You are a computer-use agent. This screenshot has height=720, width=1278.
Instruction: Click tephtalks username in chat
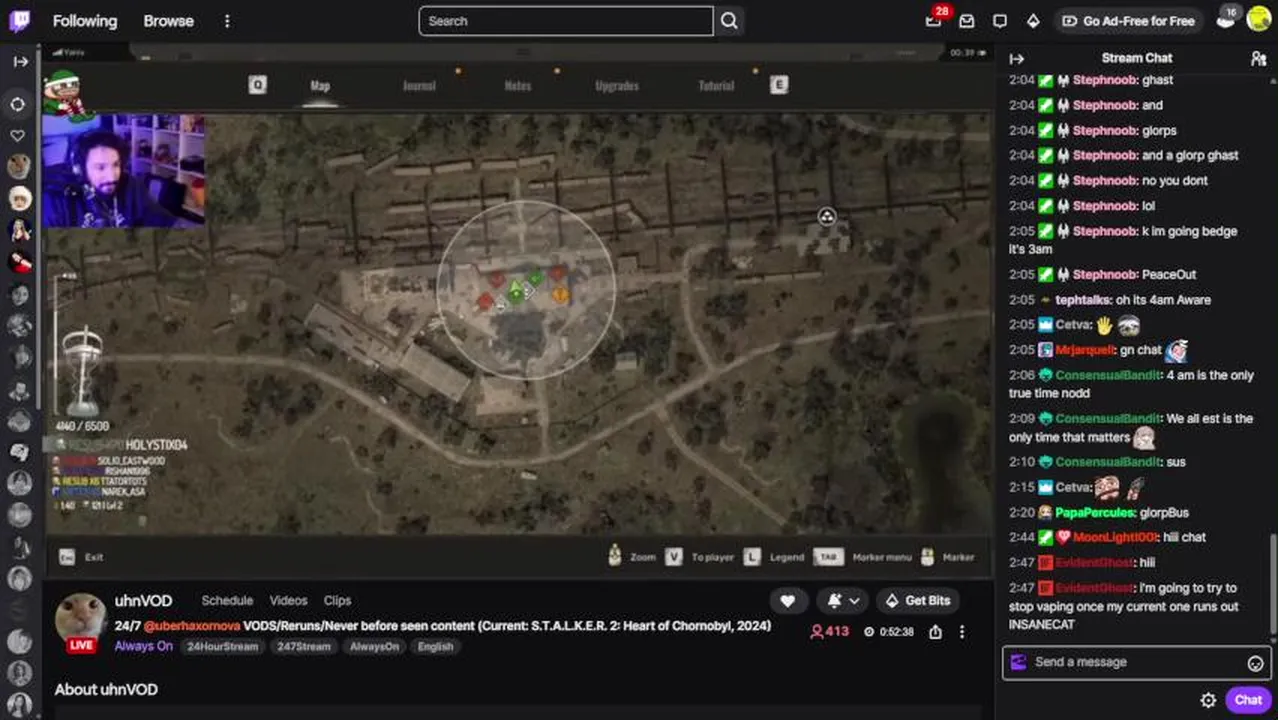1080,300
